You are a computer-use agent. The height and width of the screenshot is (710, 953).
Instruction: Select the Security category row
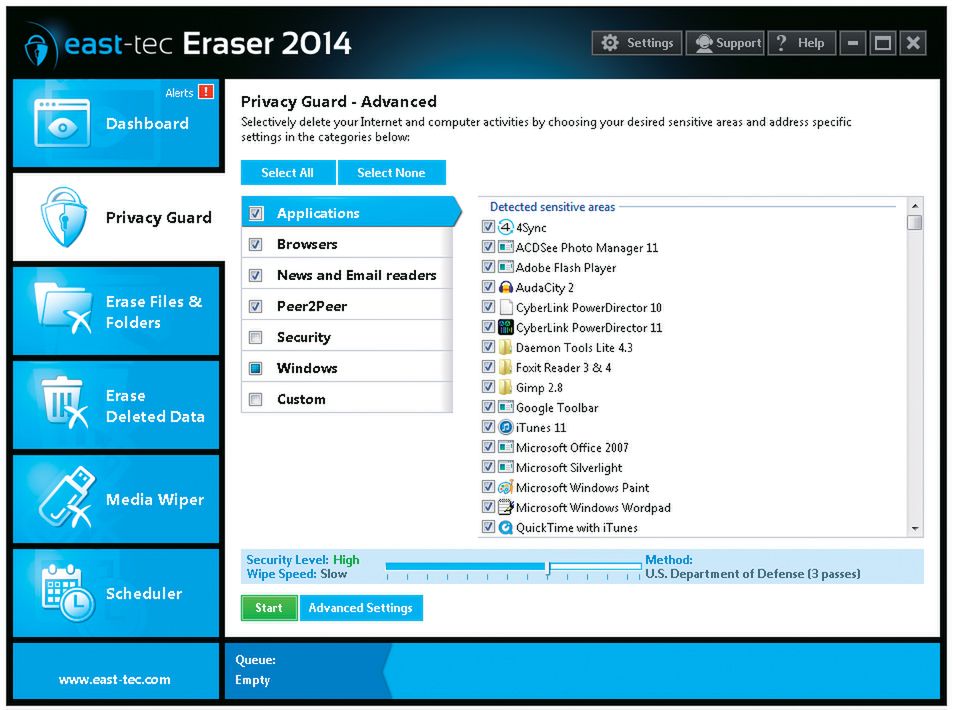(347, 337)
